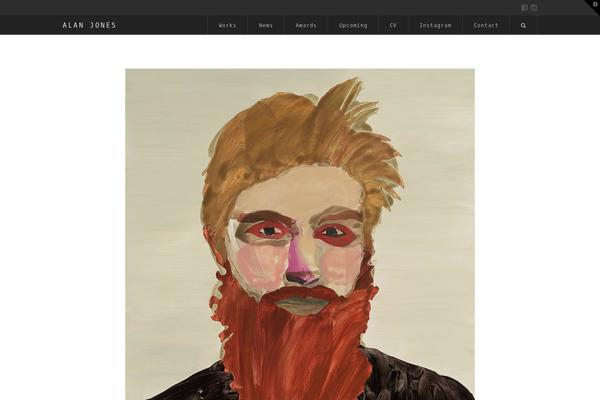Click the portrait's right red-rimmed eye
Image resolution: width=600 pixels, height=400 pixels.
(336, 235)
